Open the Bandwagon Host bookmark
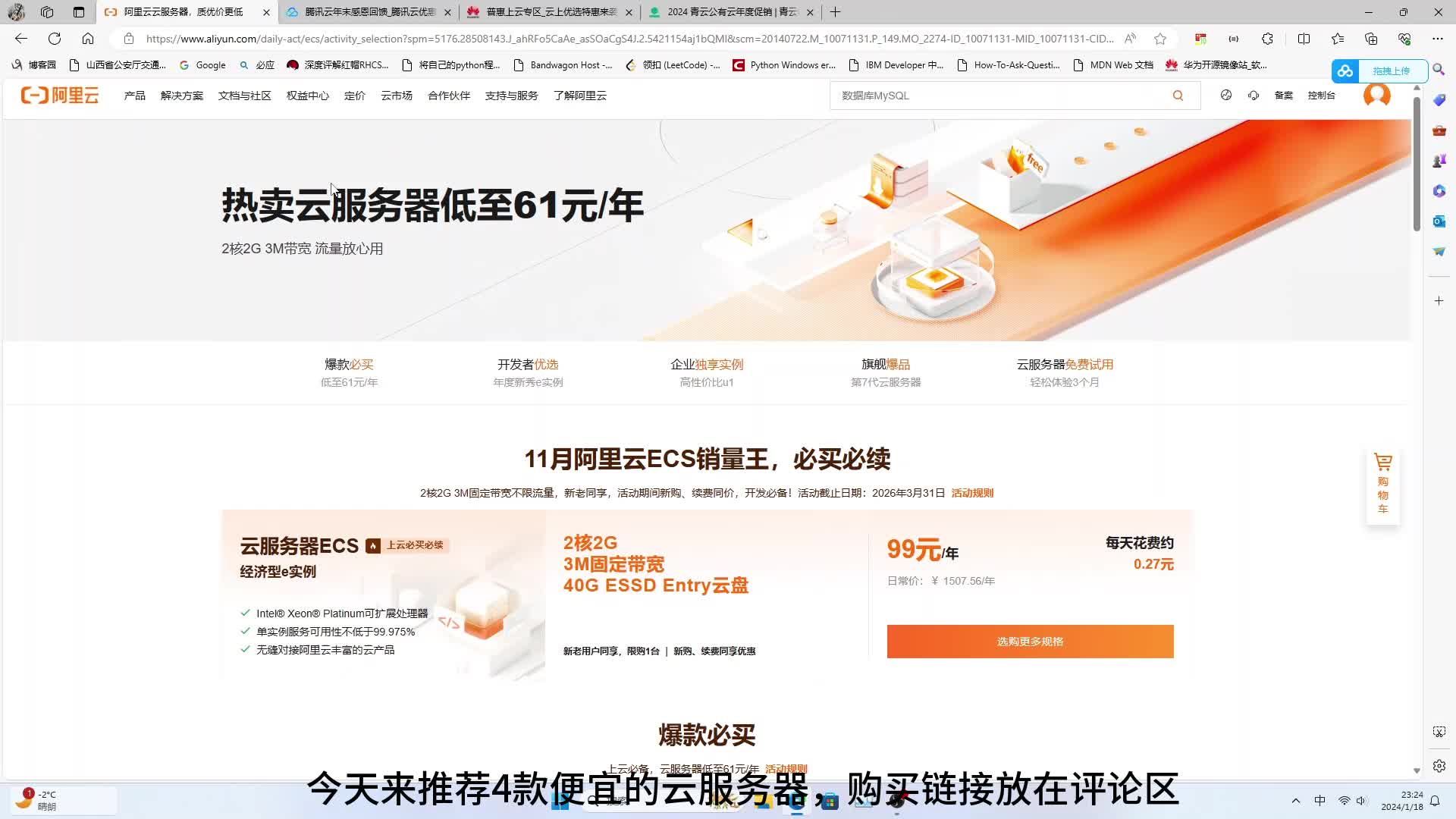Image resolution: width=1456 pixels, height=819 pixels. coord(563,65)
